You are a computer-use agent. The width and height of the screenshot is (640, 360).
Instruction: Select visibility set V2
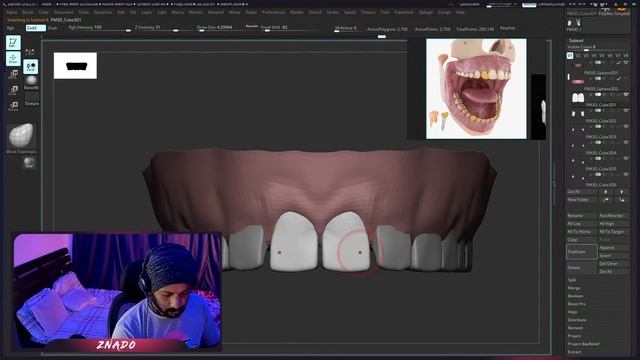click(578, 56)
